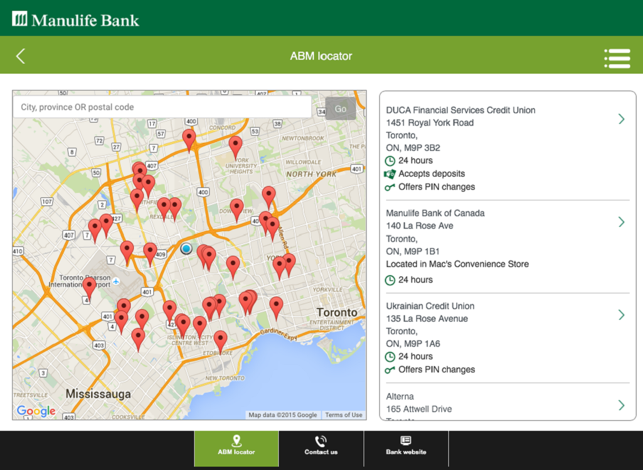This screenshot has width=643, height=470.
Task: Select the ABM locator tab
Action: point(237,449)
